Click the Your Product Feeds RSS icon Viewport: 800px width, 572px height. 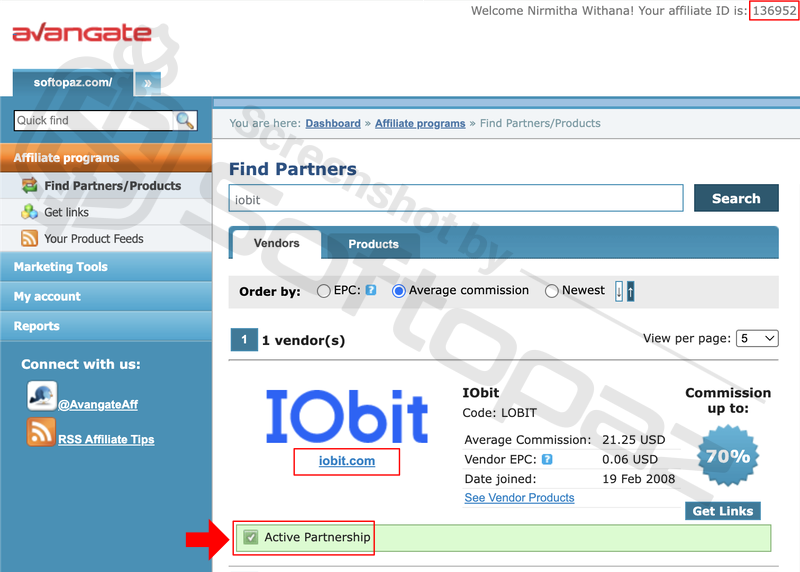point(30,238)
